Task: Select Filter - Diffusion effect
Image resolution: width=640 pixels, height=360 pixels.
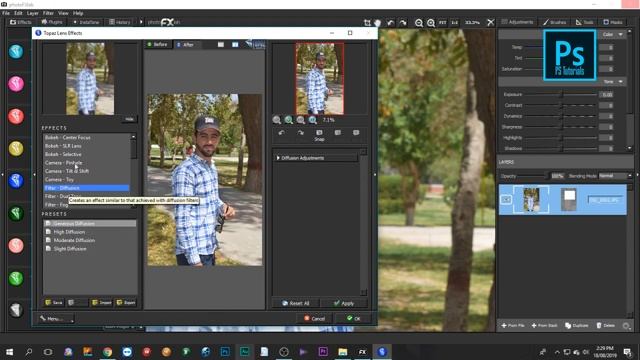Action: 87,188
